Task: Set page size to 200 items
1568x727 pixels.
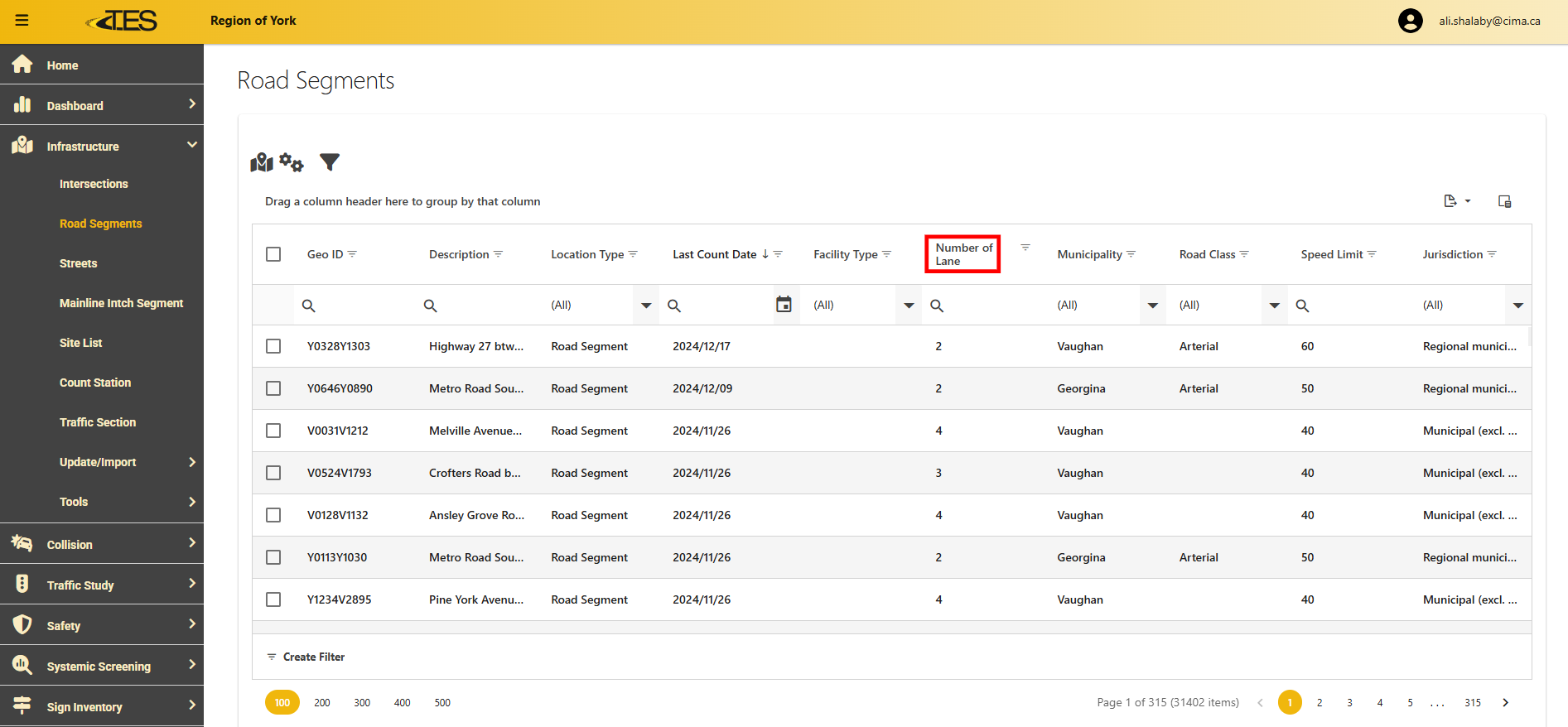Action: (322, 703)
